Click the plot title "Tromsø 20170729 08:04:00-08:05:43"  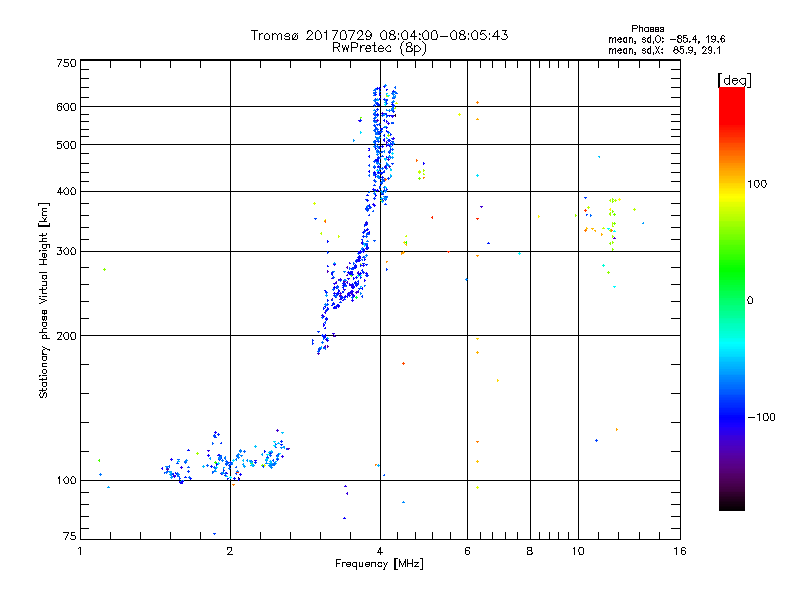[x=379, y=35]
